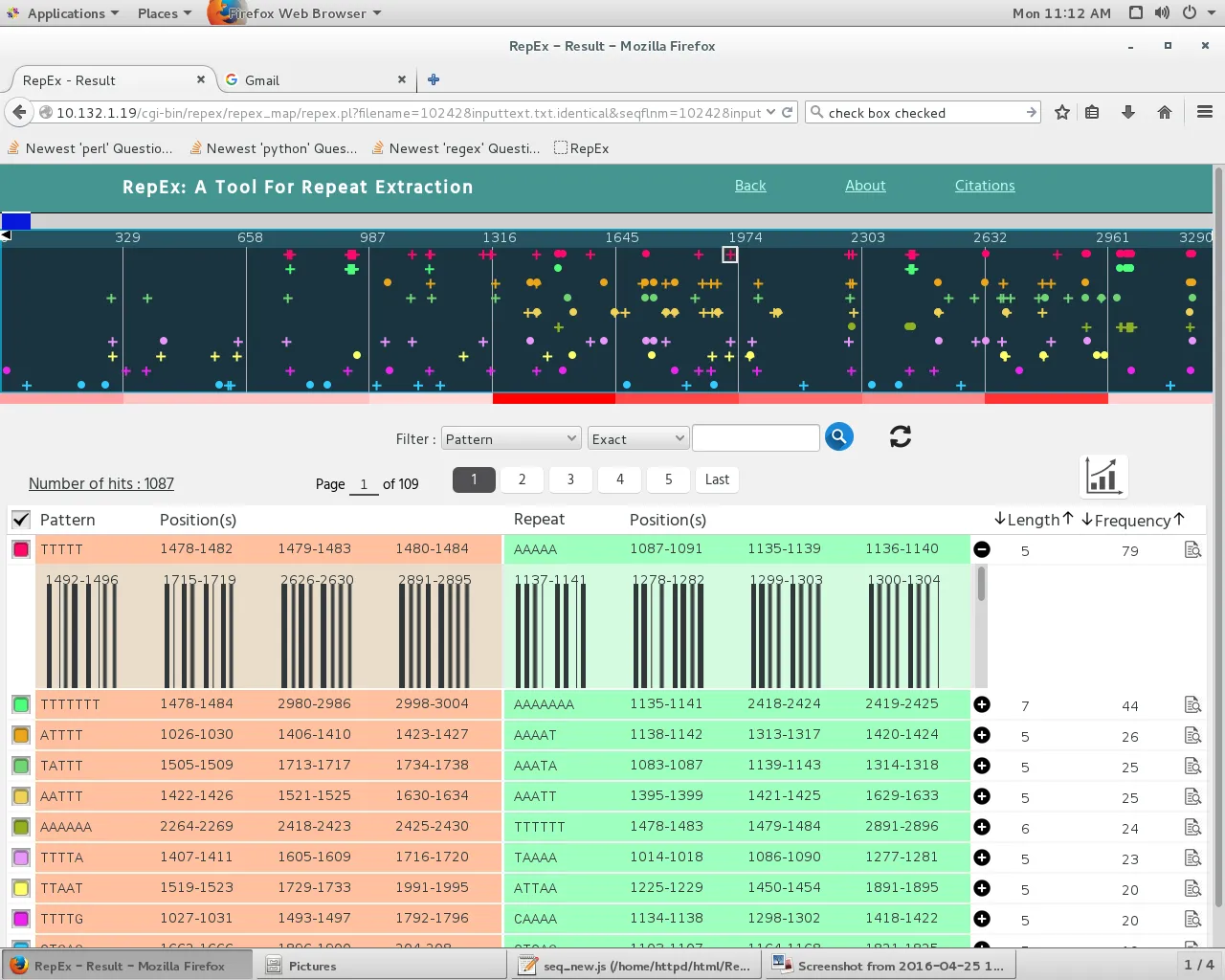This screenshot has width=1225, height=980.
Task: Open the frequency bar chart icon
Action: [x=1103, y=476]
